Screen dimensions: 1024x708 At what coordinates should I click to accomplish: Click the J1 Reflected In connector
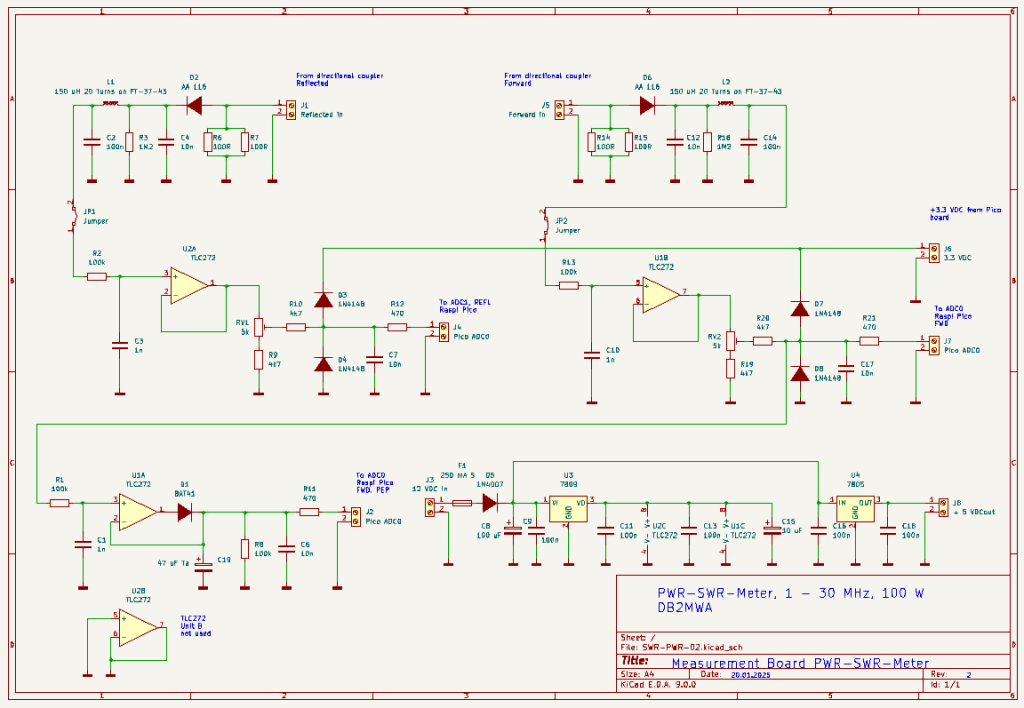pos(291,108)
